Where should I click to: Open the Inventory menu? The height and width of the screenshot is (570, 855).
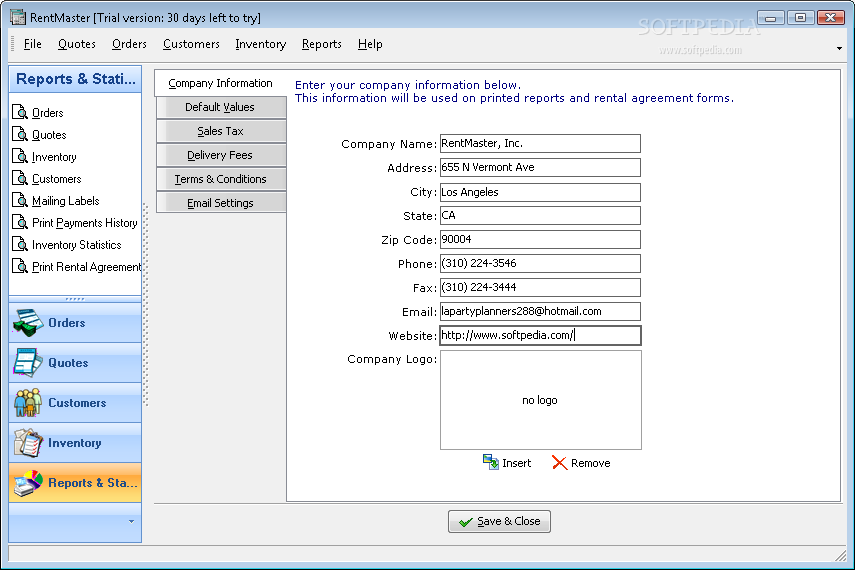pos(261,44)
